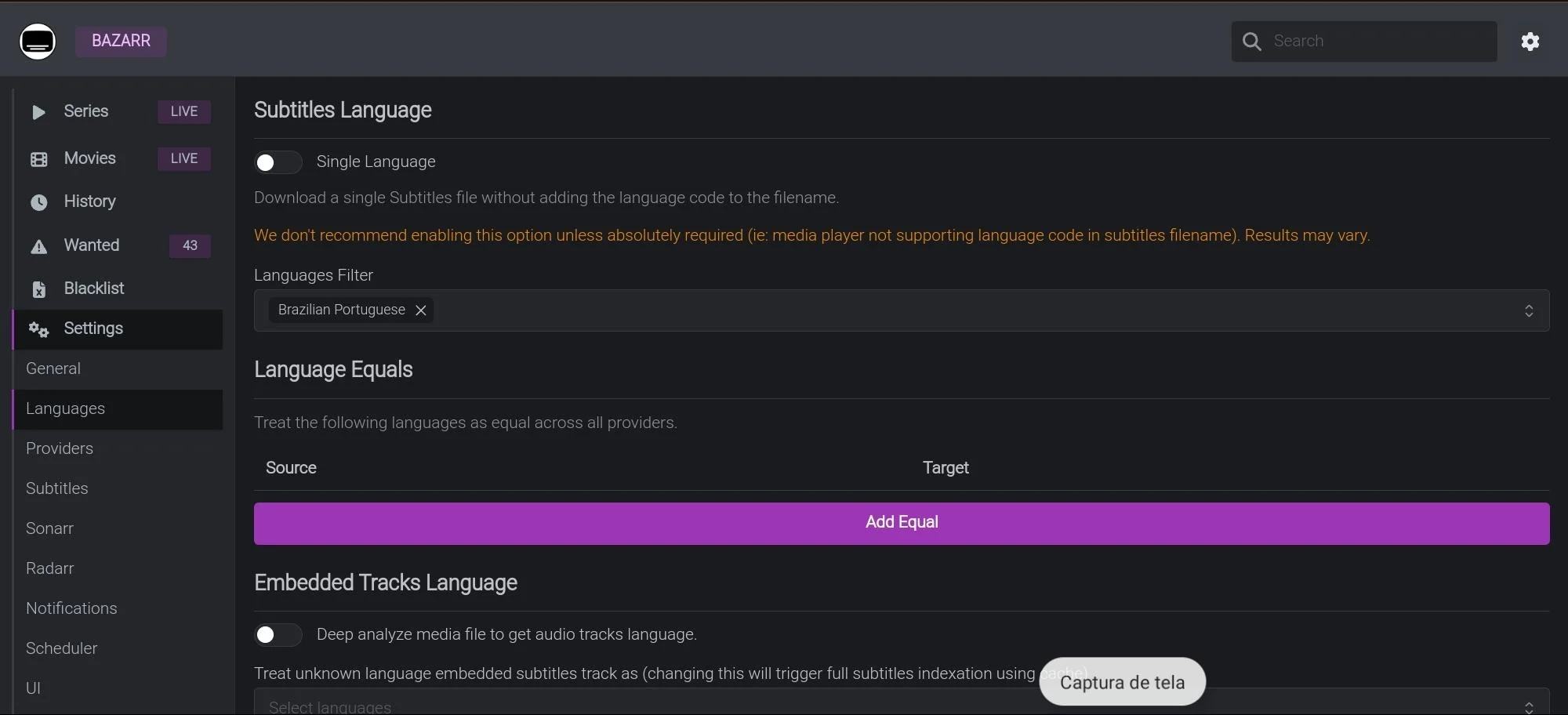Select the Sonarr settings entry
This screenshot has height=715, width=1568.
point(49,528)
